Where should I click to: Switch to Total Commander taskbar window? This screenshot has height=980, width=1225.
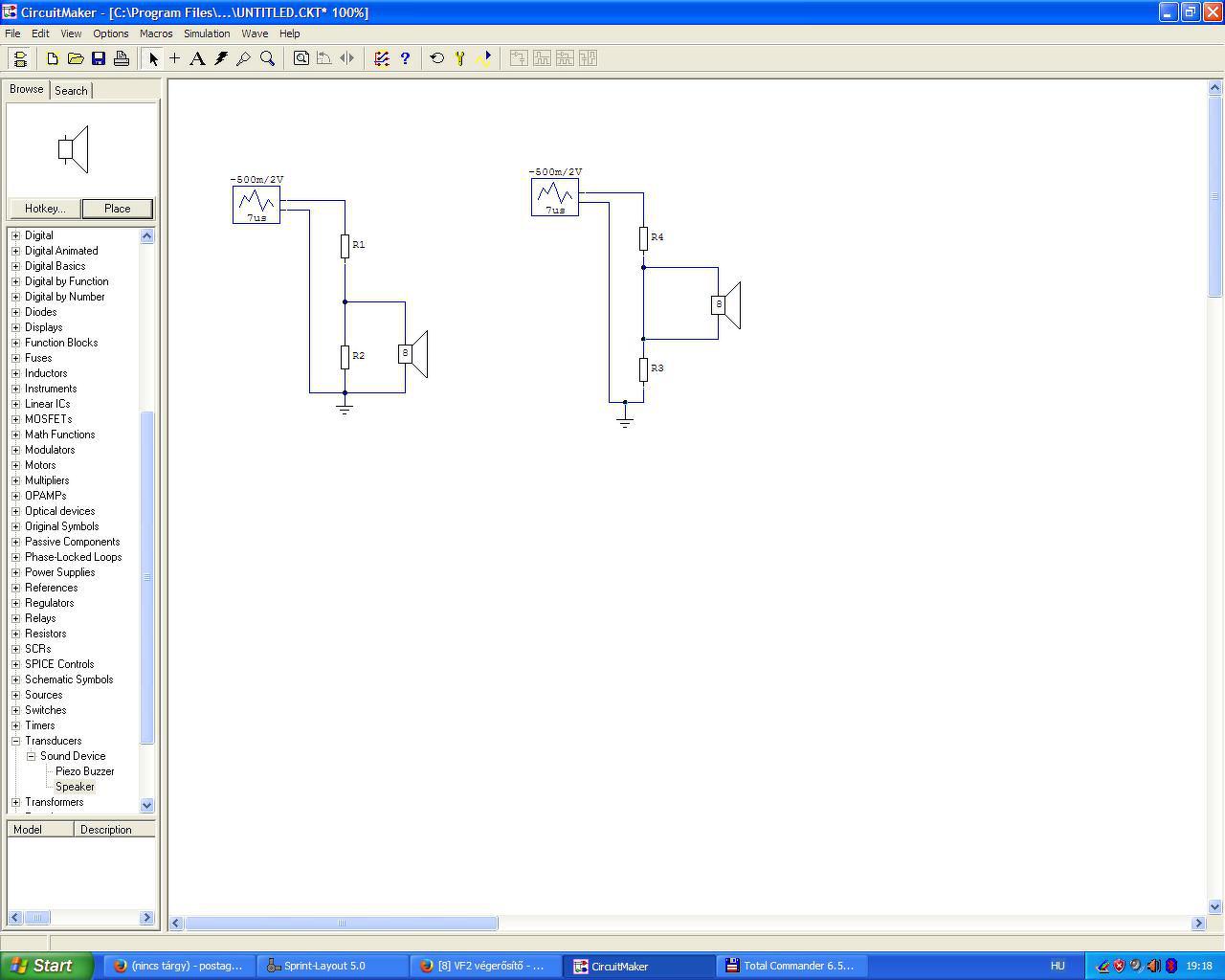tap(792, 966)
